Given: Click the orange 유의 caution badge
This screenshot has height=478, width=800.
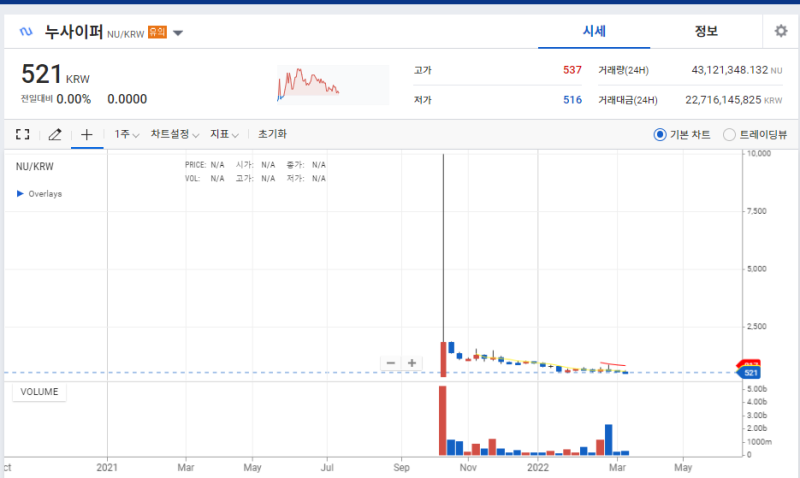Looking at the screenshot, I should pyautogui.click(x=157, y=32).
